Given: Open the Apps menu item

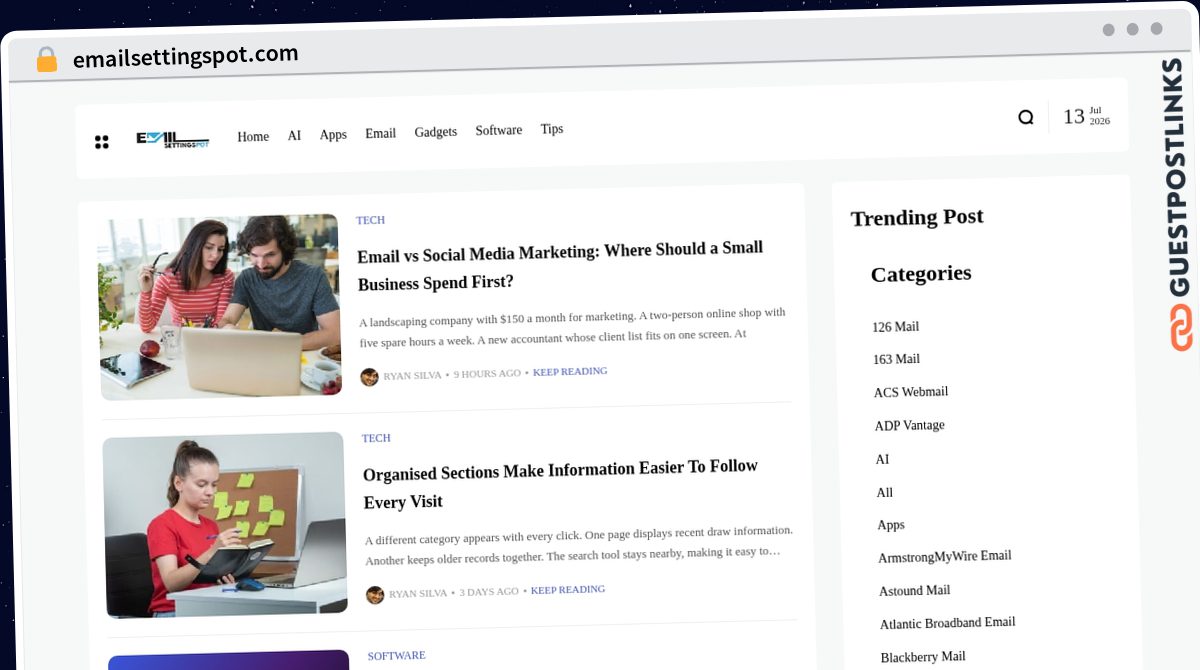Looking at the screenshot, I should tap(333, 134).
